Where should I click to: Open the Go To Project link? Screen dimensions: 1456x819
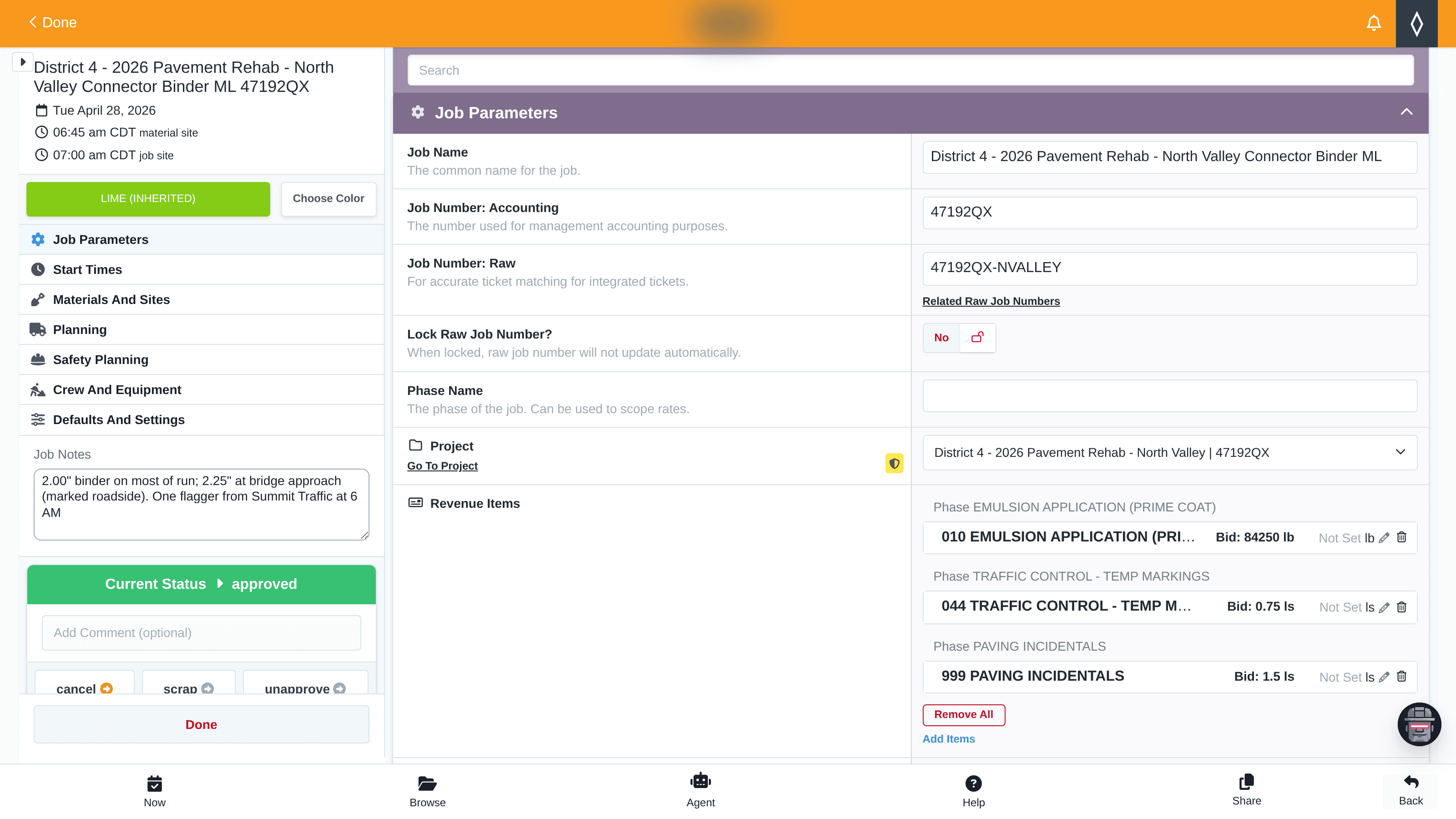tap(442, 466)
